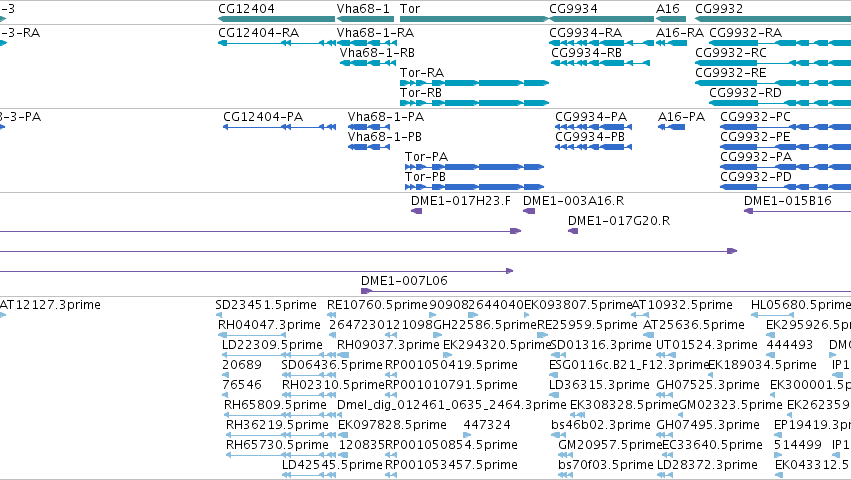The width and height of the screenshot is (851, 480).
Task: Click the CG9932-PE protein label
Action: 755,137
